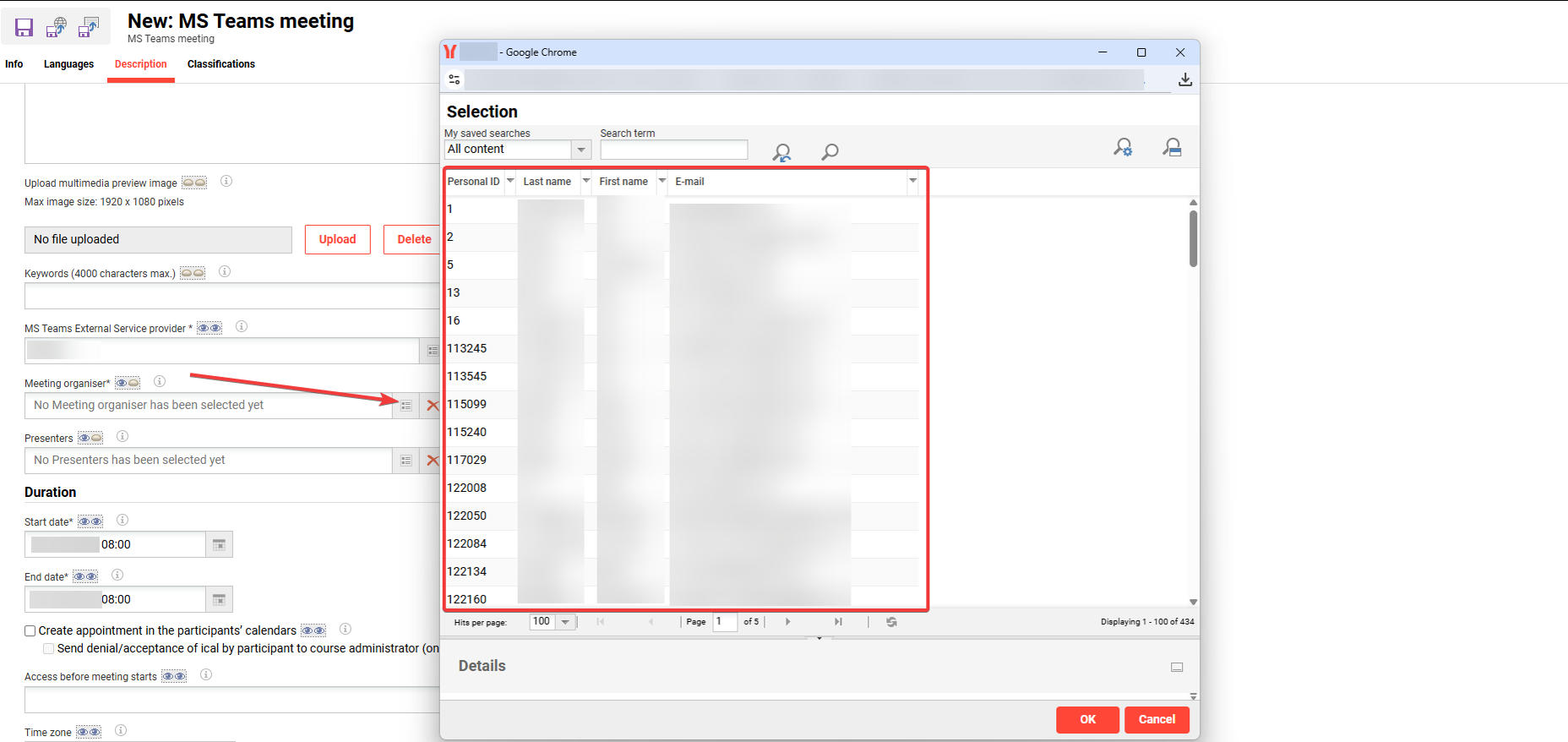
Task: Go to next page of results
Action: point(788,622)
